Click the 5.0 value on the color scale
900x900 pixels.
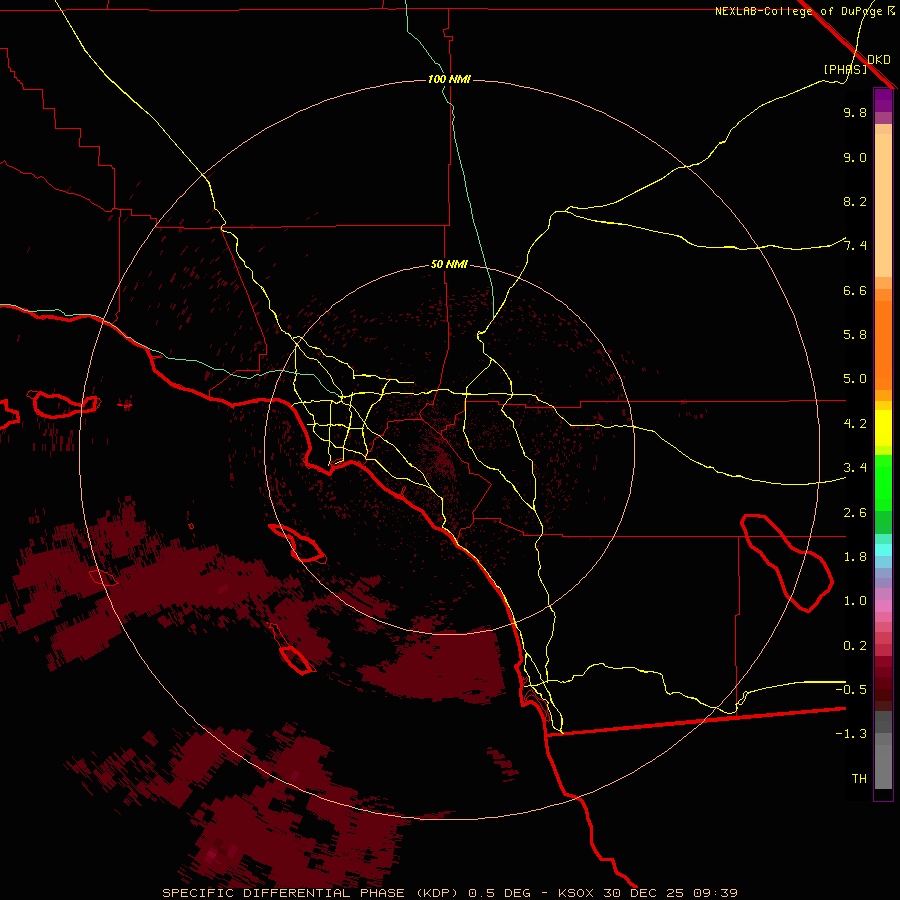click(x=855, y=379)
